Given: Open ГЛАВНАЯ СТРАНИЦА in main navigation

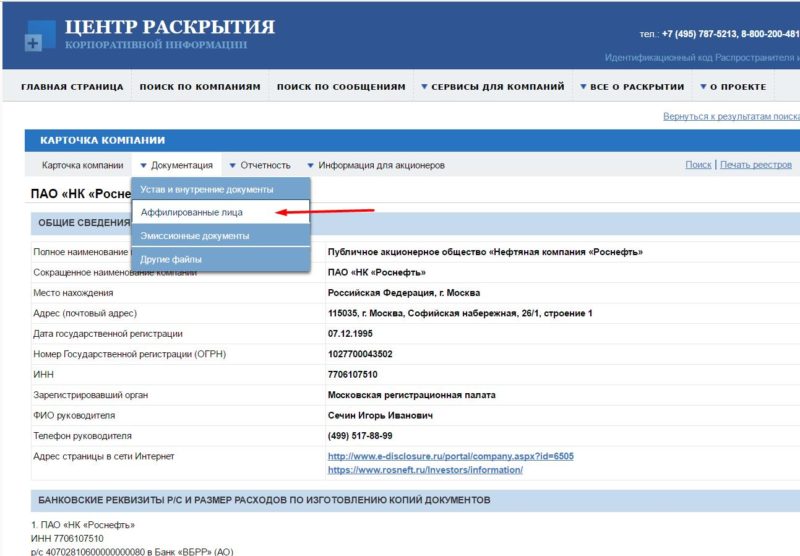Looking at the screenshot, I should [x=72, y=87].
